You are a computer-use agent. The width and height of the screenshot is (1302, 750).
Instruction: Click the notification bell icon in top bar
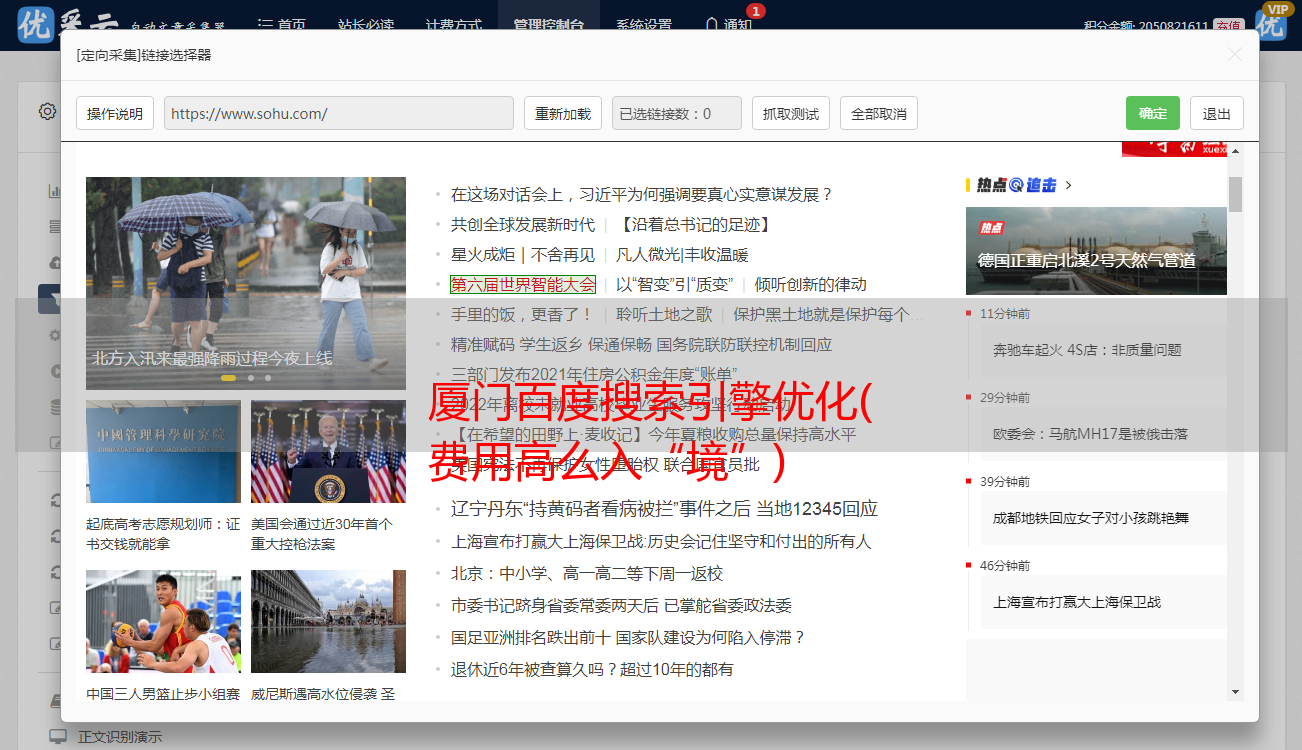711,24
